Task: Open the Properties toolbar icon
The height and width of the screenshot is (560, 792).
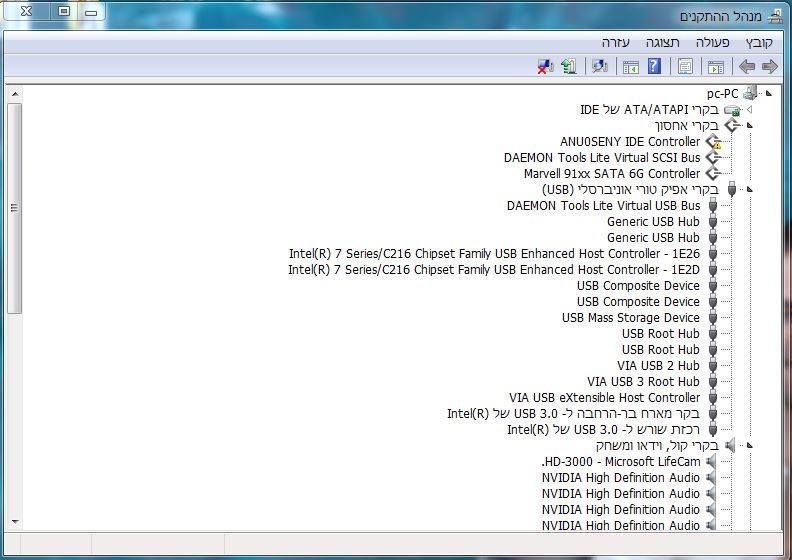Action: (x=685, y=67)
